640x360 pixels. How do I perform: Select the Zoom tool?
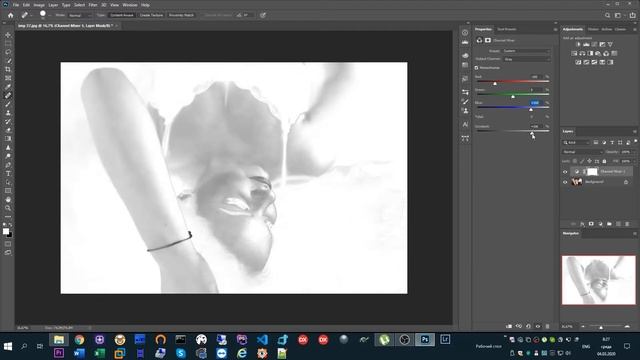[8, 208]
